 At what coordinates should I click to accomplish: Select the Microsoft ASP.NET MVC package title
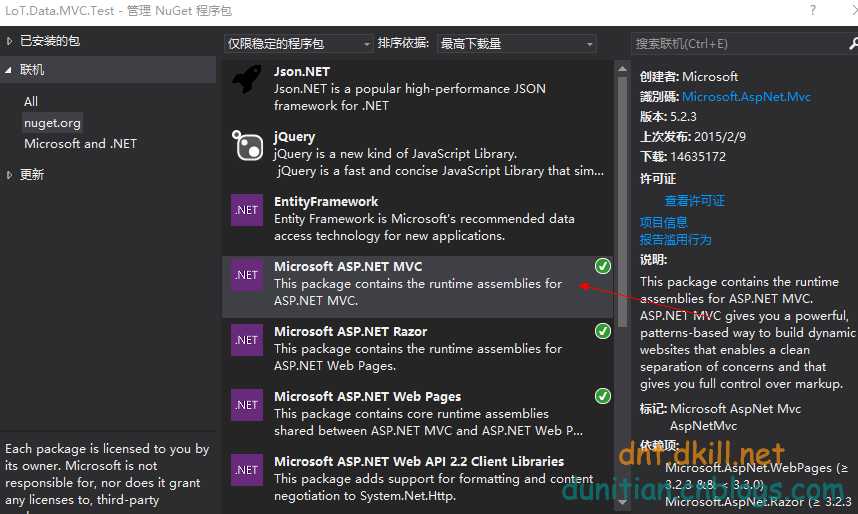348,267
